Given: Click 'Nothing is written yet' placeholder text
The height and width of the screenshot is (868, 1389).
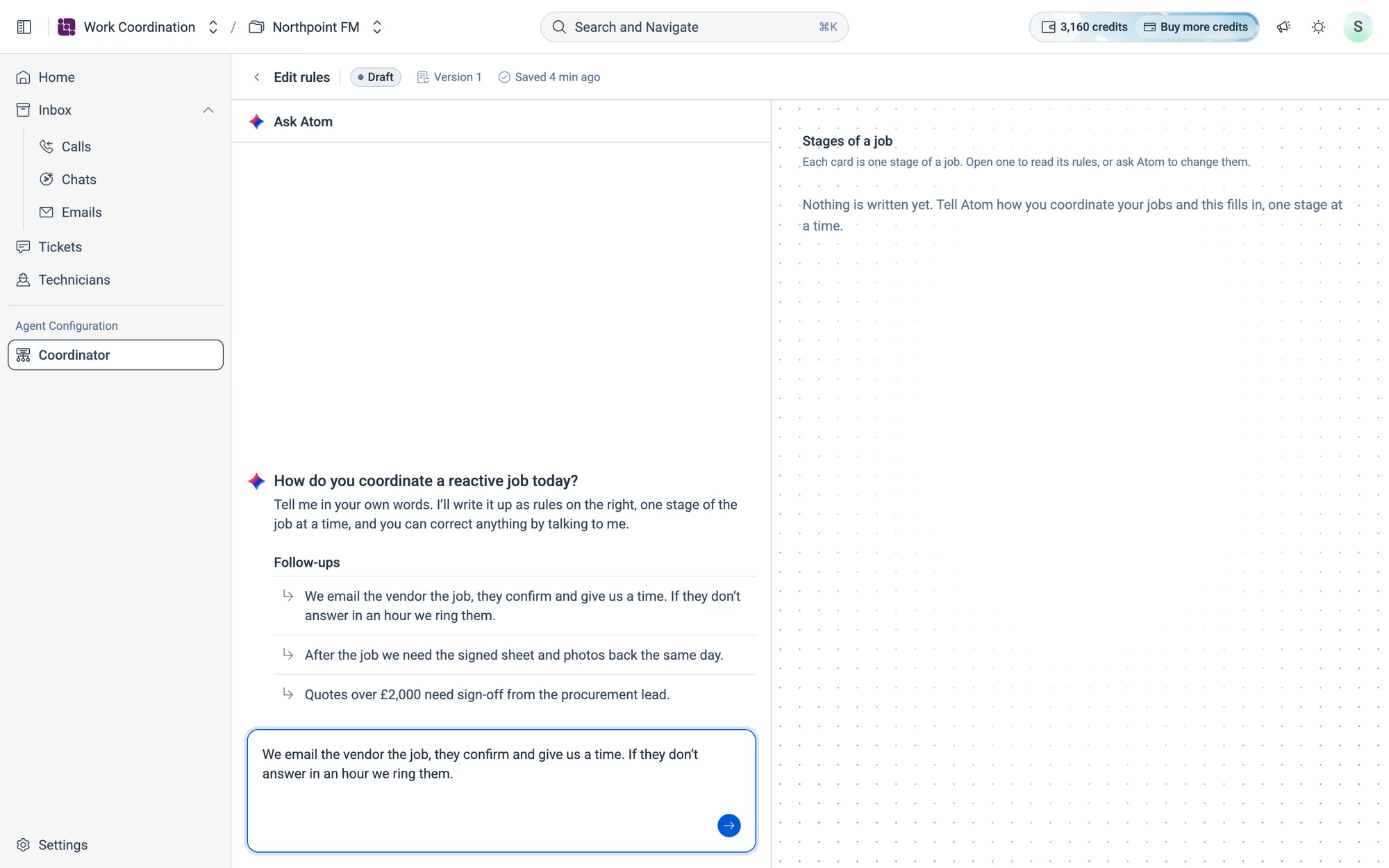Looking at the screenshot, I should (x=1072, y=215).
